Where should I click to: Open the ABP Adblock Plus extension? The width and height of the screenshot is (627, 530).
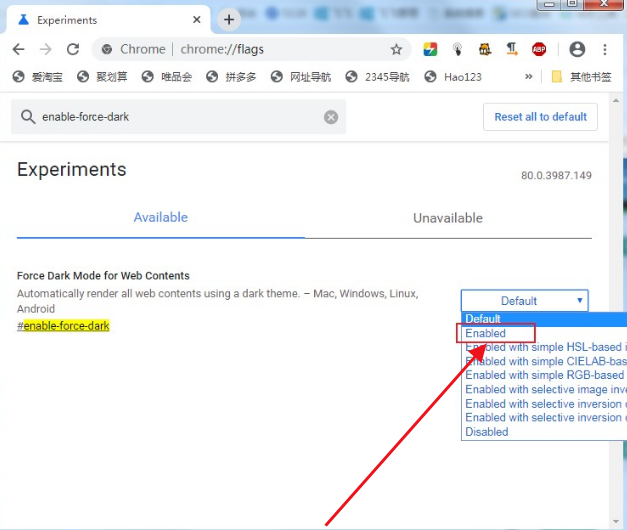[x=539, y=49]
